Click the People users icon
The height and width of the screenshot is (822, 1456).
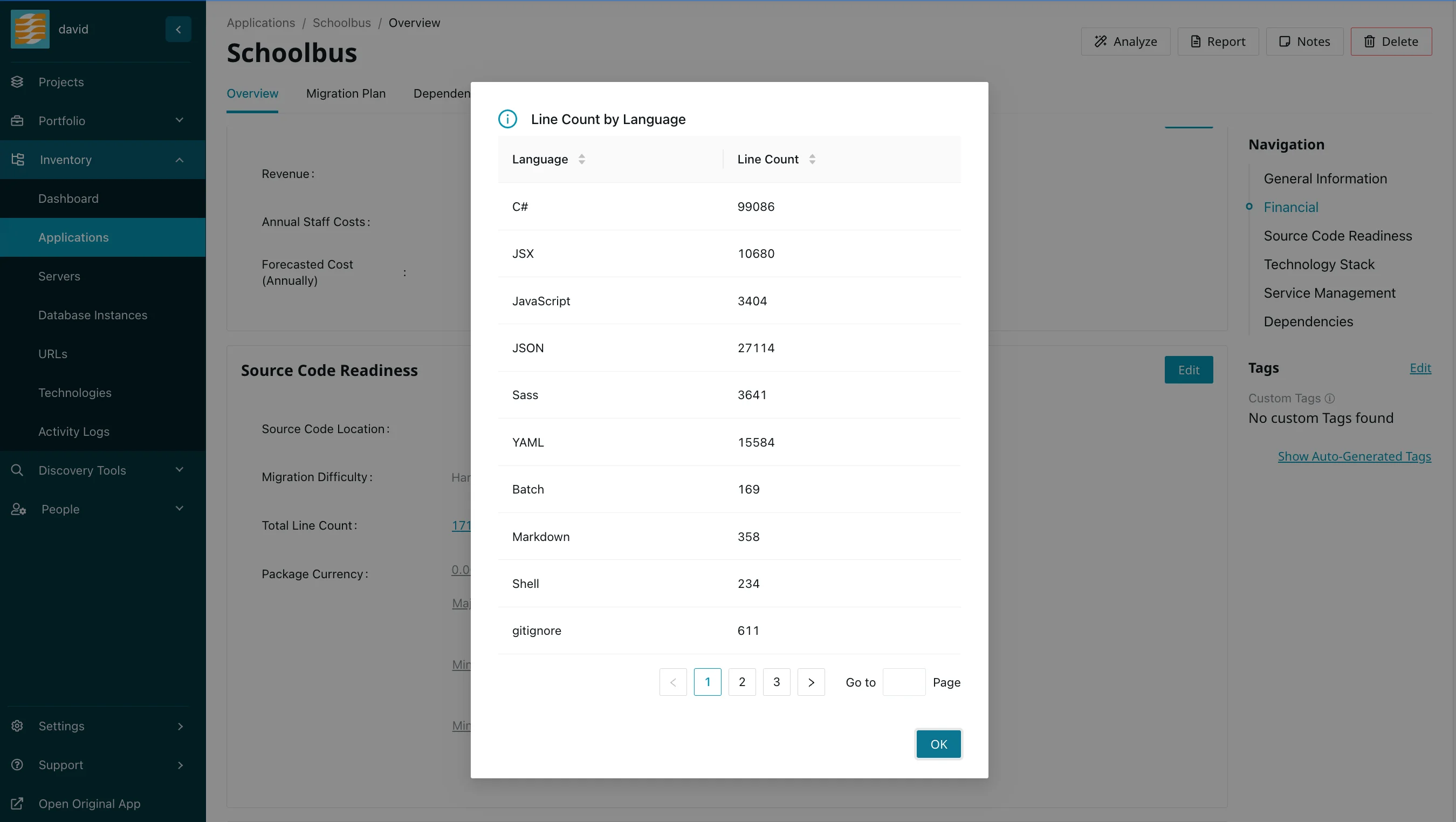click(x=18, y=509)
